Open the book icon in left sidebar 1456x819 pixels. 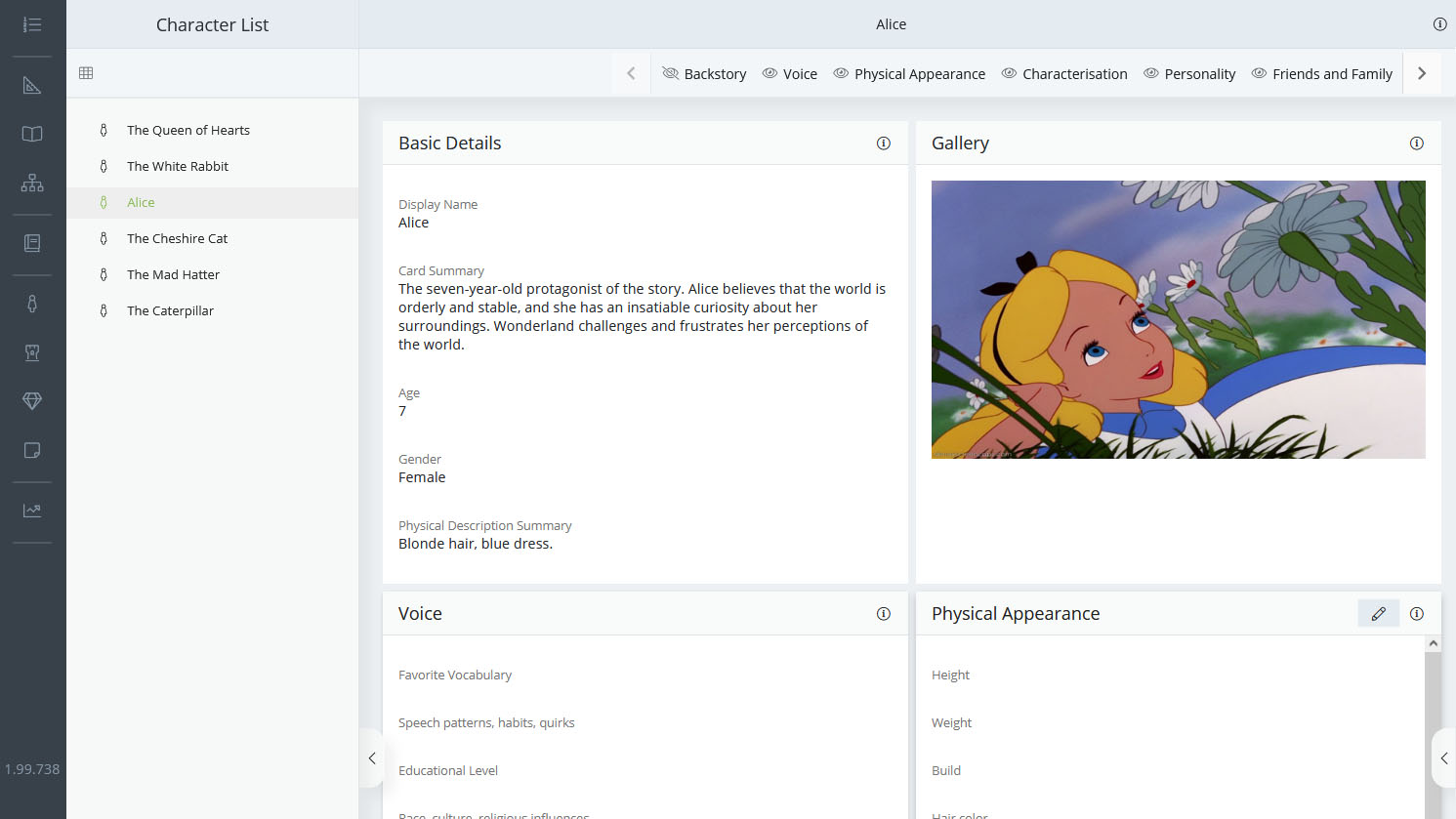(x=32, y=134)
